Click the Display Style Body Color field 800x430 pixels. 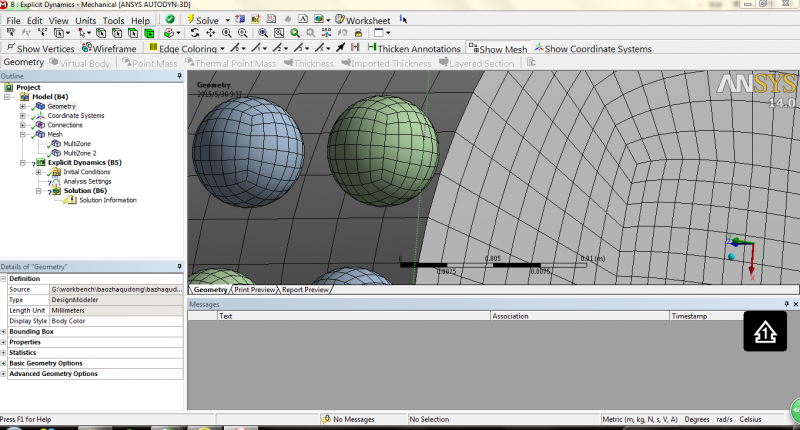[115, 321]
